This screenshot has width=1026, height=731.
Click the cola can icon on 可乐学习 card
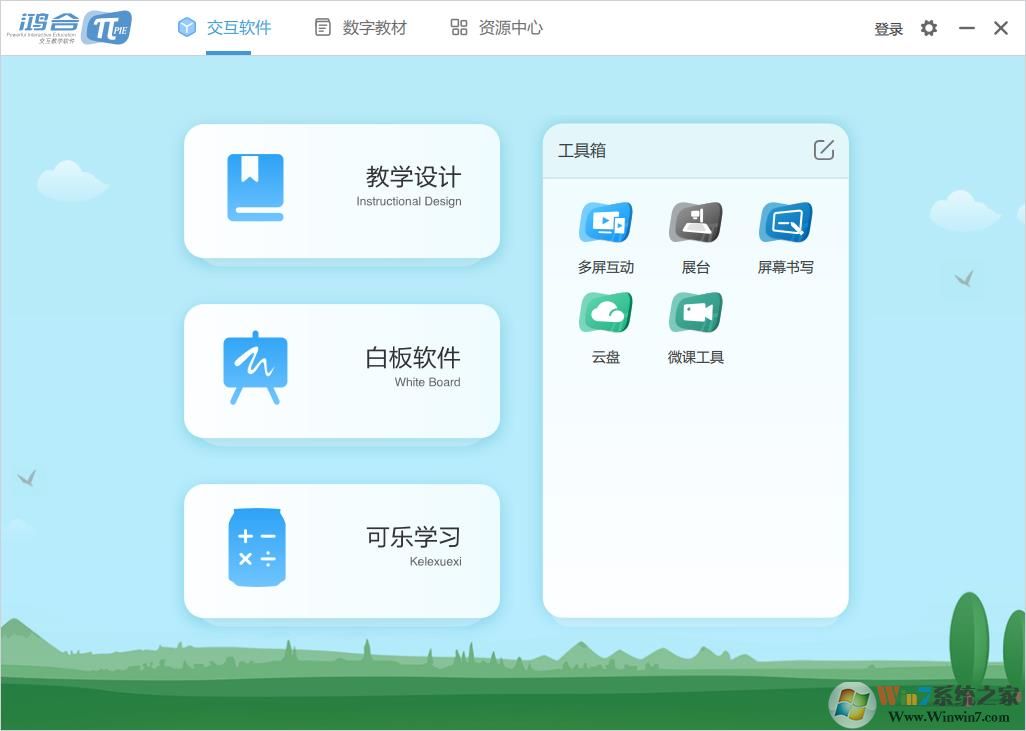[257, 547]
